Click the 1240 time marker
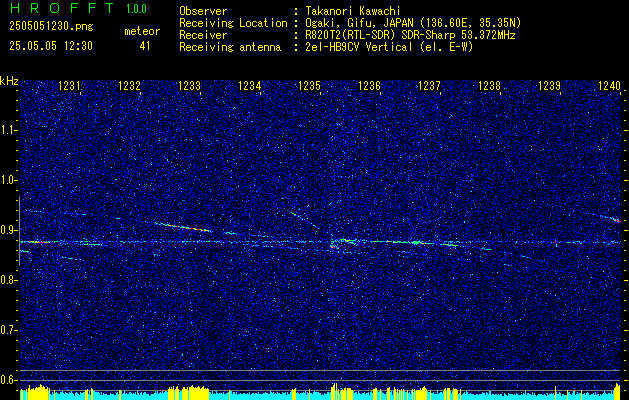This screenshot has height=400, width=629. (609, 85)
